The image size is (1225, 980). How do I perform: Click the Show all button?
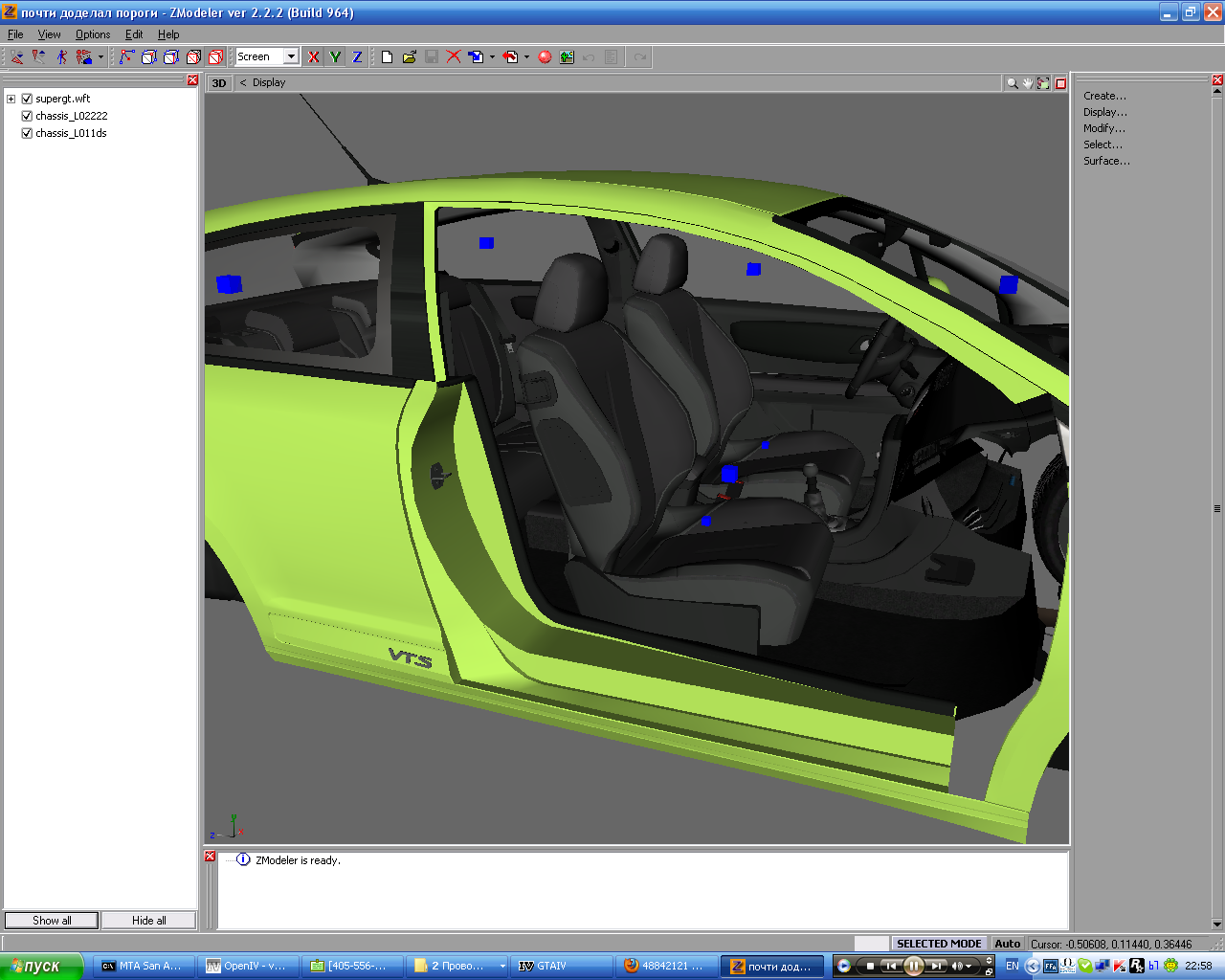click(x=52, y=921)
